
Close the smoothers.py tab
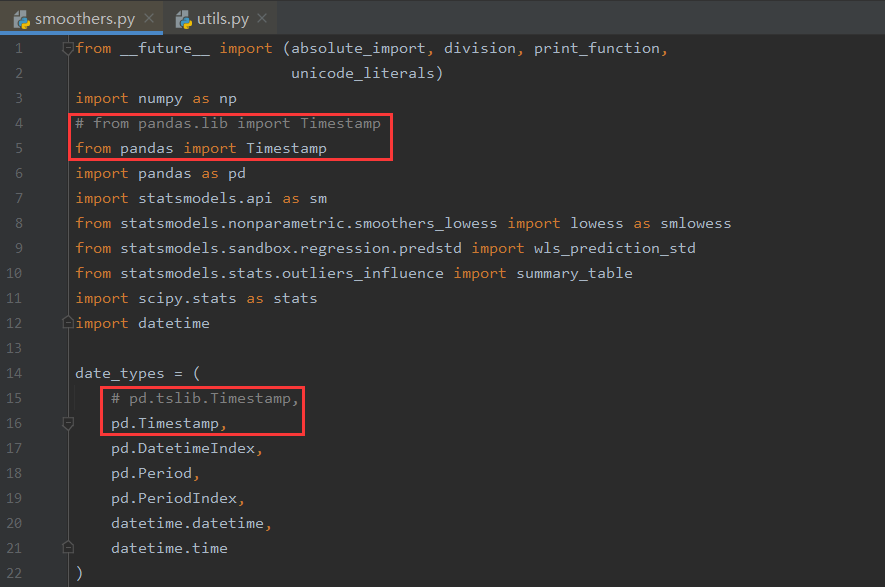pos(149,18)
